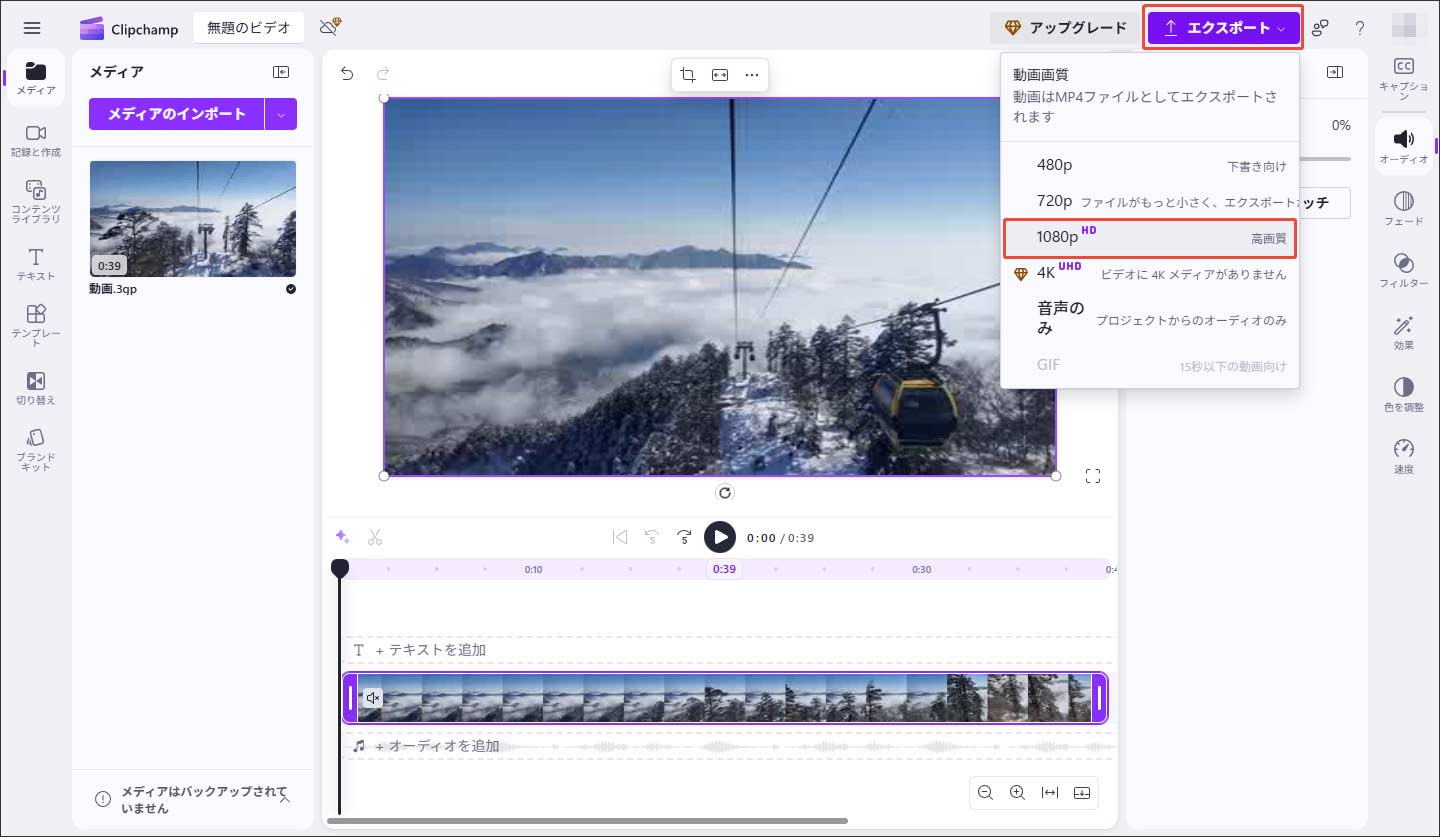1440x837 pixels.
Task: Click the user account avatar
Action: pyautogui.click(x=1404, y=28)
